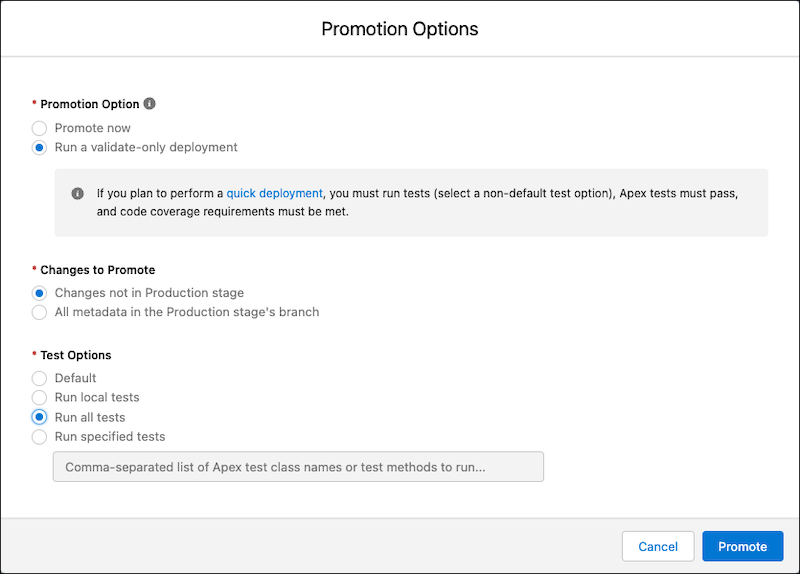Click the Cancel button
The height and width of the screenshot is (574, 800).
(658, 546)
